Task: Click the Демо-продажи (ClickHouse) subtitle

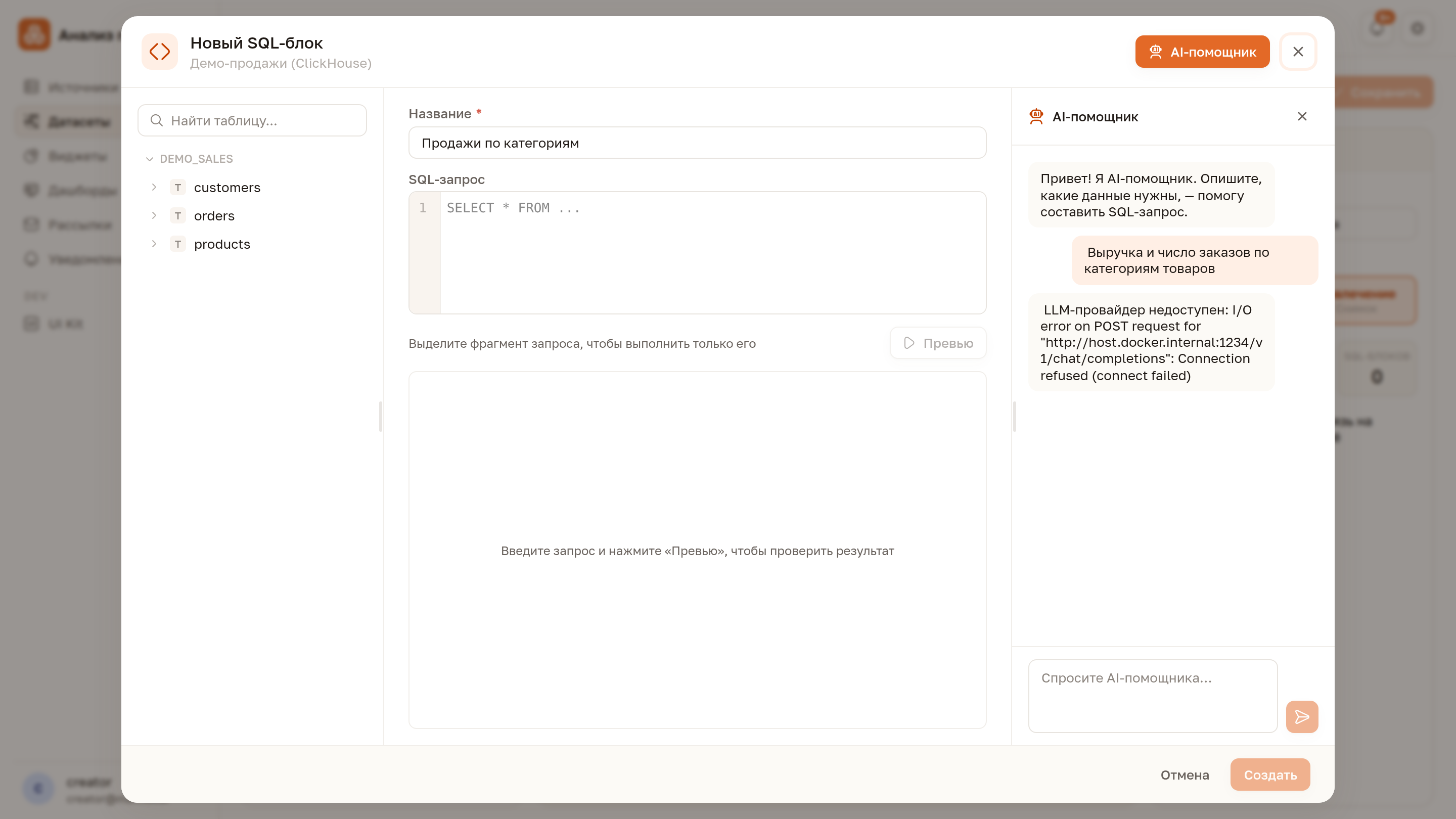Action: [x=281, y=63]
